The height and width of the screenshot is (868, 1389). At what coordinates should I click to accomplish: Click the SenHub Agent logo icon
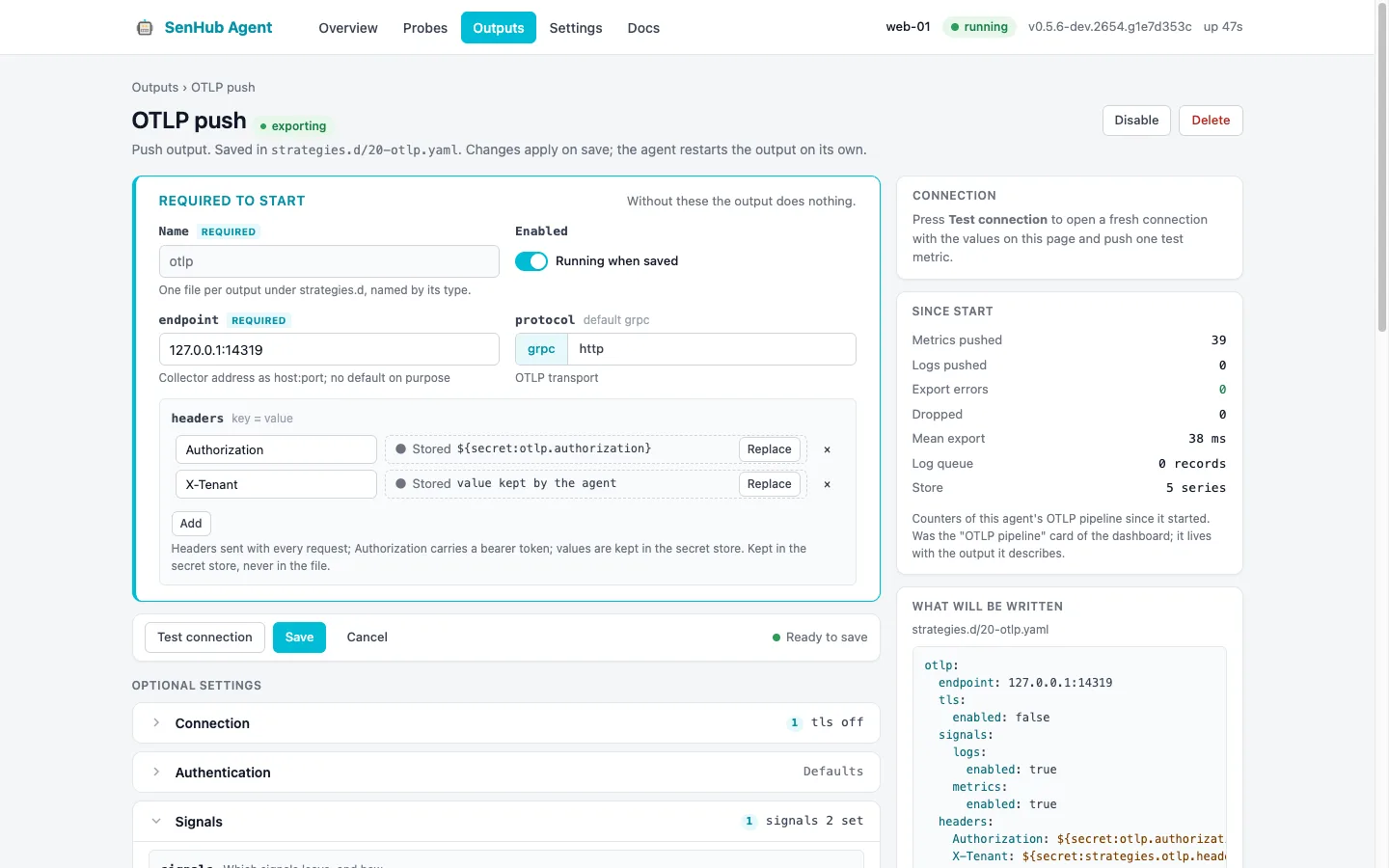point(145,28)
